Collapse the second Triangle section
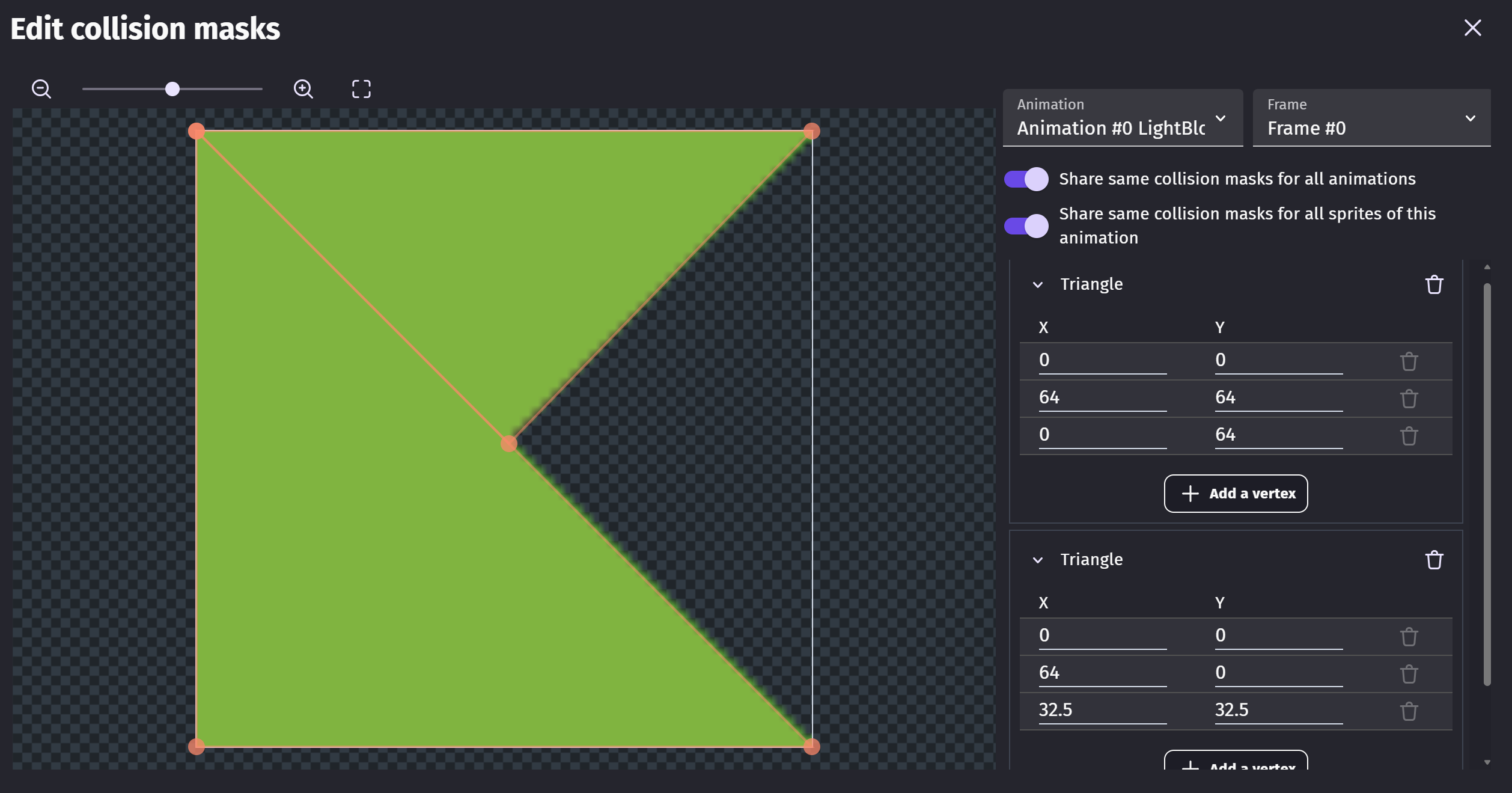The height and width of the screenshot is (793, 1512). (1038, 560)
